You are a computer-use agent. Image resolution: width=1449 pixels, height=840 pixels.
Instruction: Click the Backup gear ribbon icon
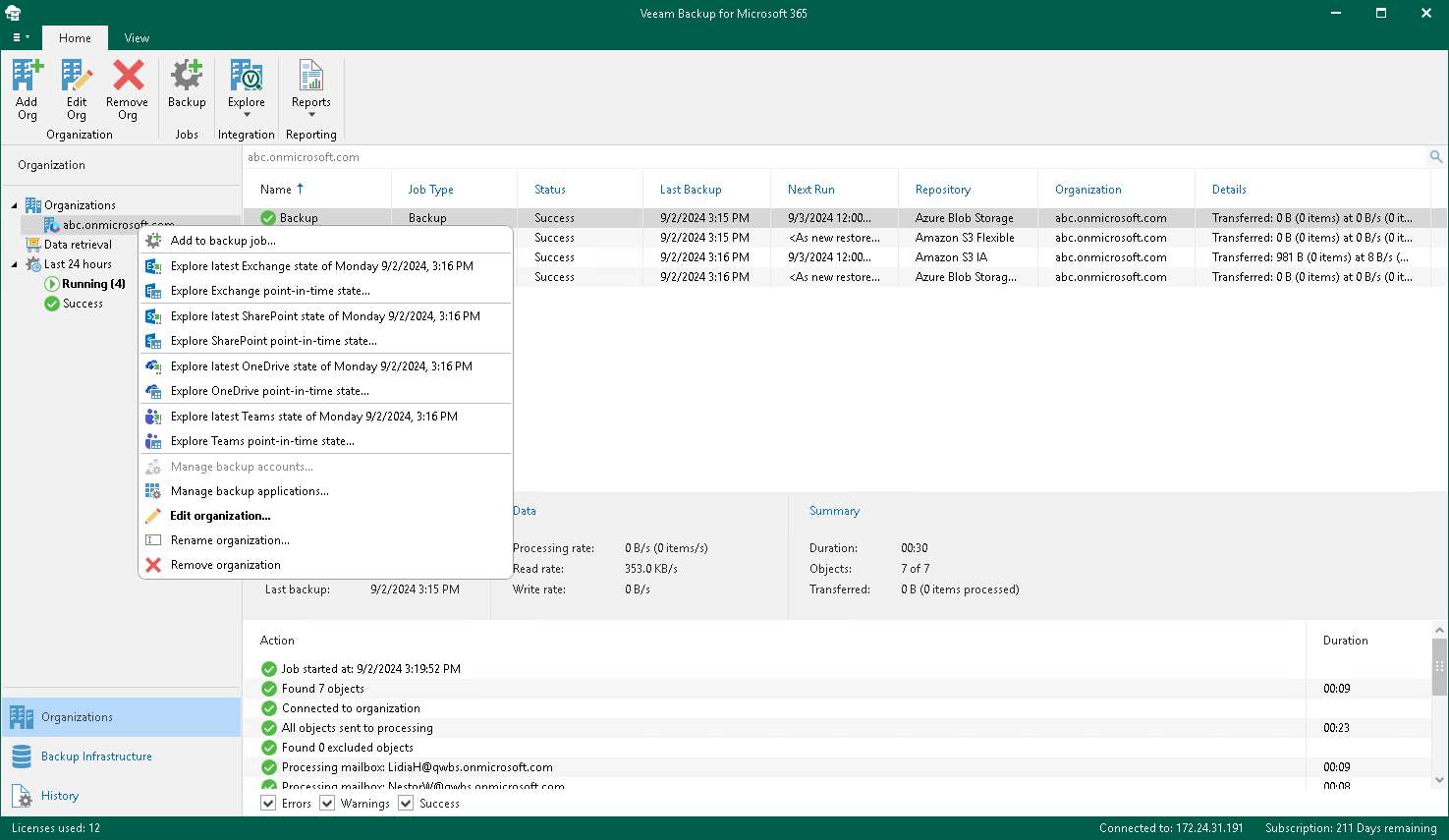[187, 76]
